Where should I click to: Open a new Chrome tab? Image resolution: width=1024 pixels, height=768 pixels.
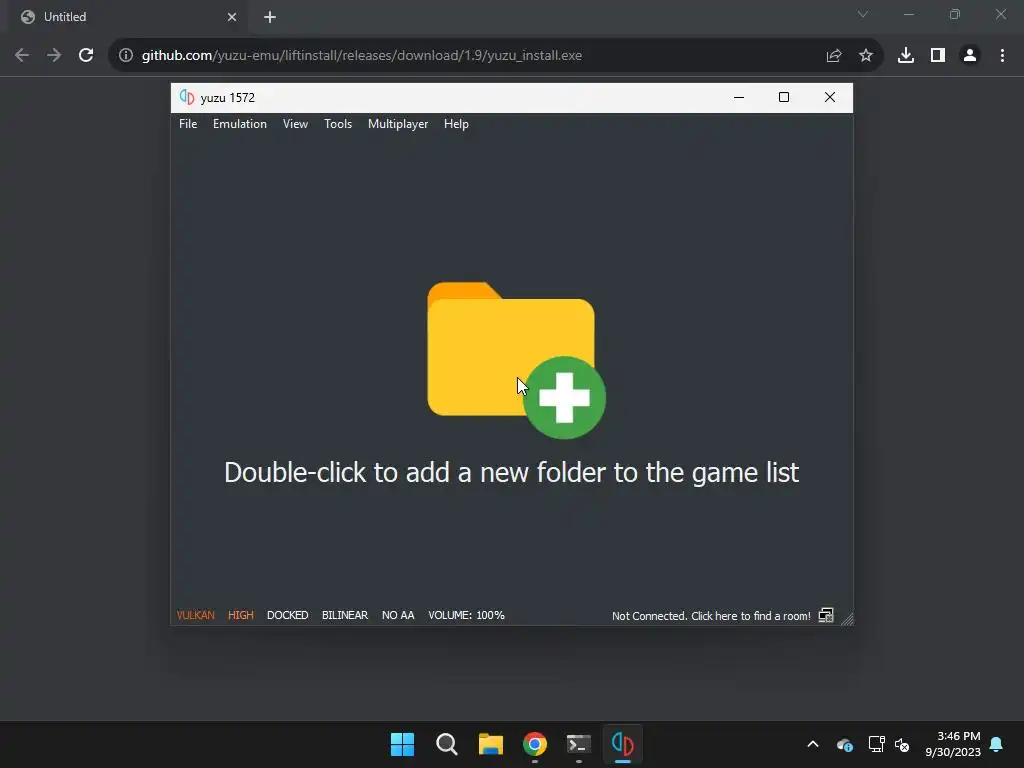point(270,17)
